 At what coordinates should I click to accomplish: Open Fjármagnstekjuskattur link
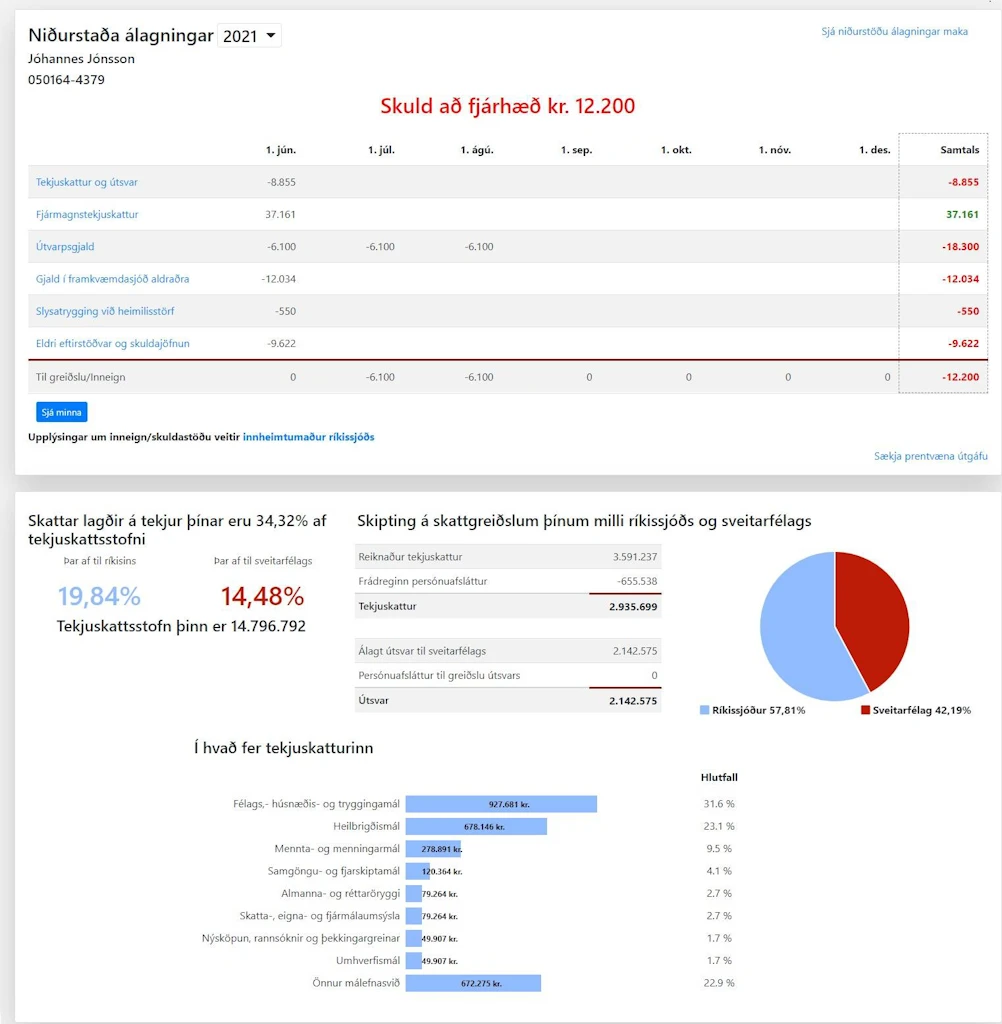pos(87,214)
